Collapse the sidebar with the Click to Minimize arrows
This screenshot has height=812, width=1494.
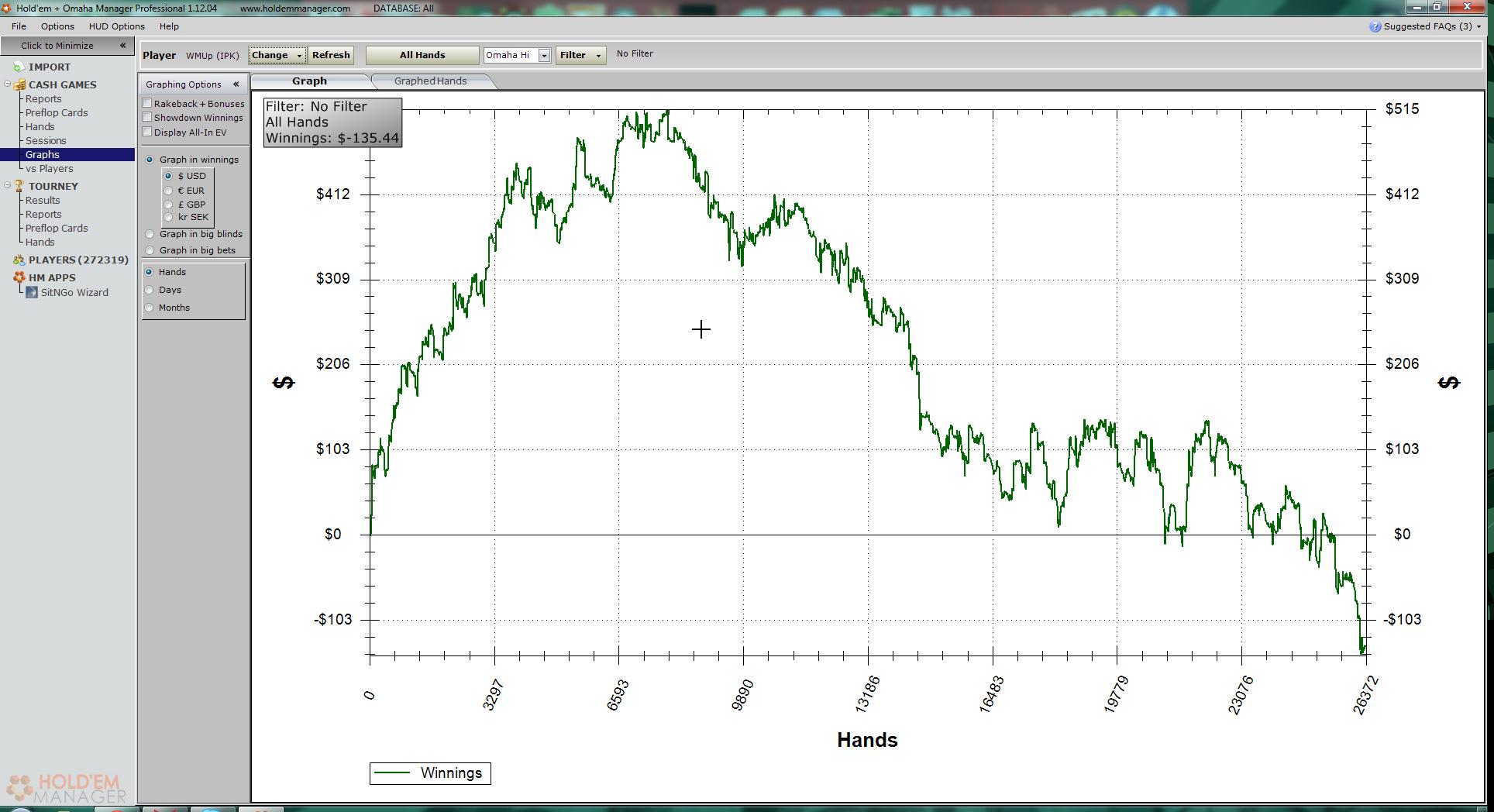pos(122,46)
